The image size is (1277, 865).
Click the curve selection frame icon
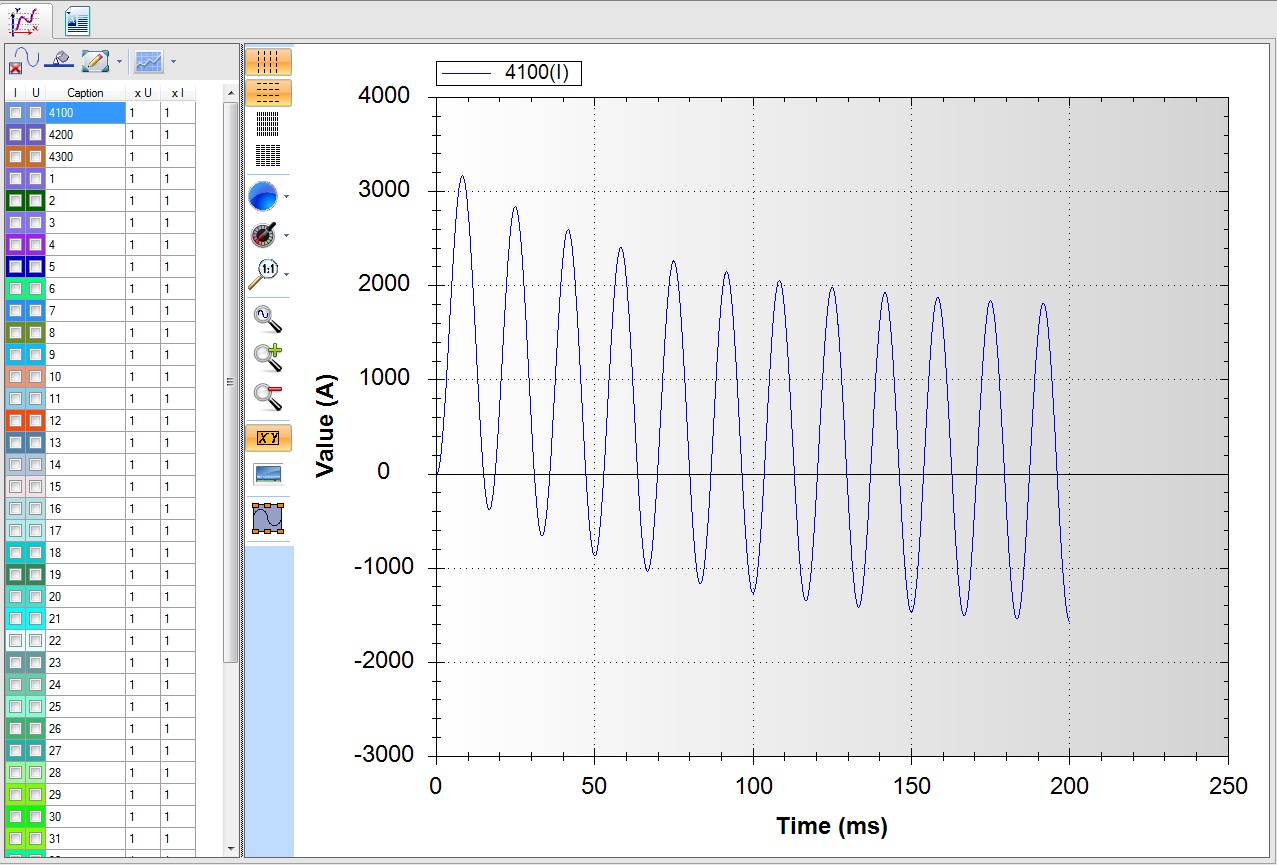click(268, 518)
